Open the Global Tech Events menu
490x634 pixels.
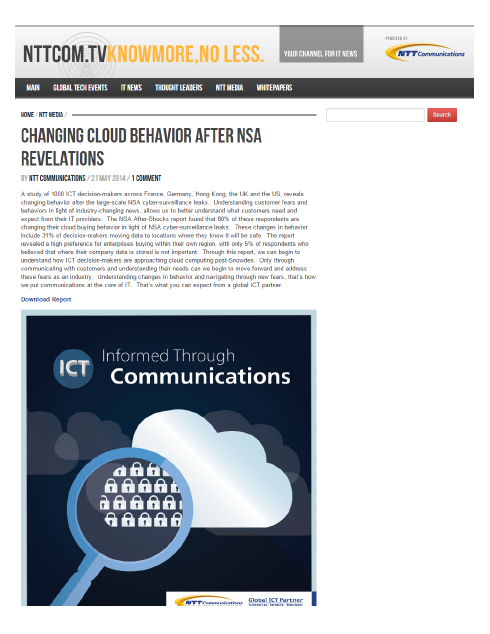[80, 87]
